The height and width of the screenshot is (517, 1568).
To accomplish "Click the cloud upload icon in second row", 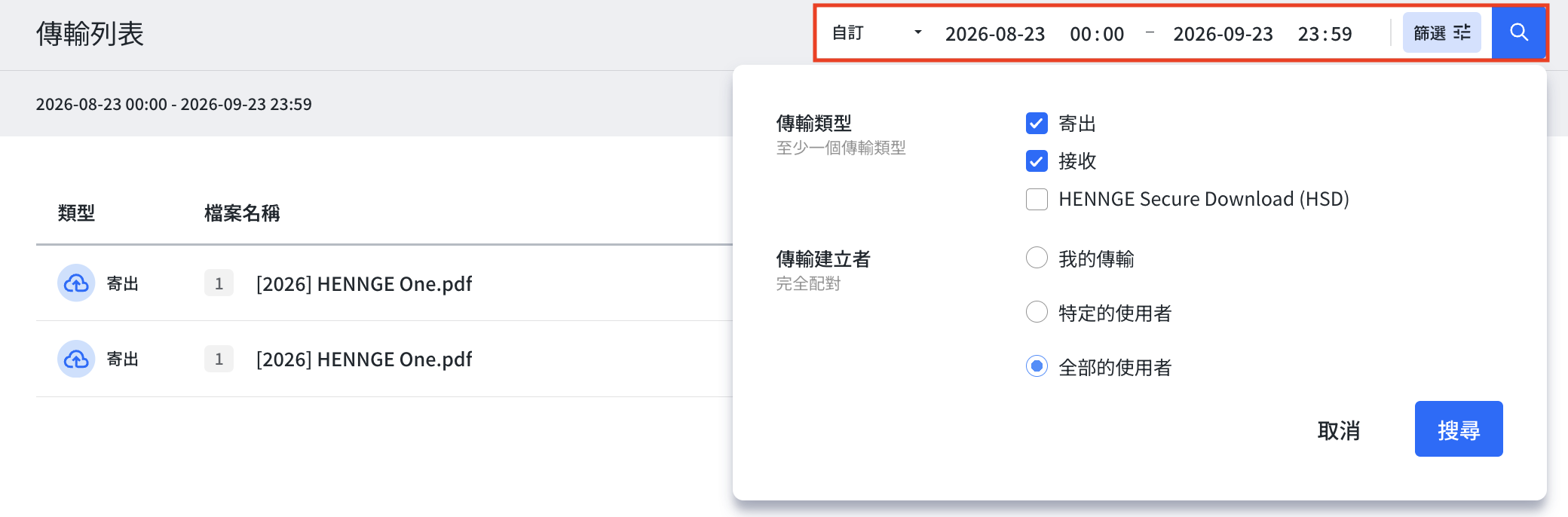I will pyautogui.click(x=76, y=359).
